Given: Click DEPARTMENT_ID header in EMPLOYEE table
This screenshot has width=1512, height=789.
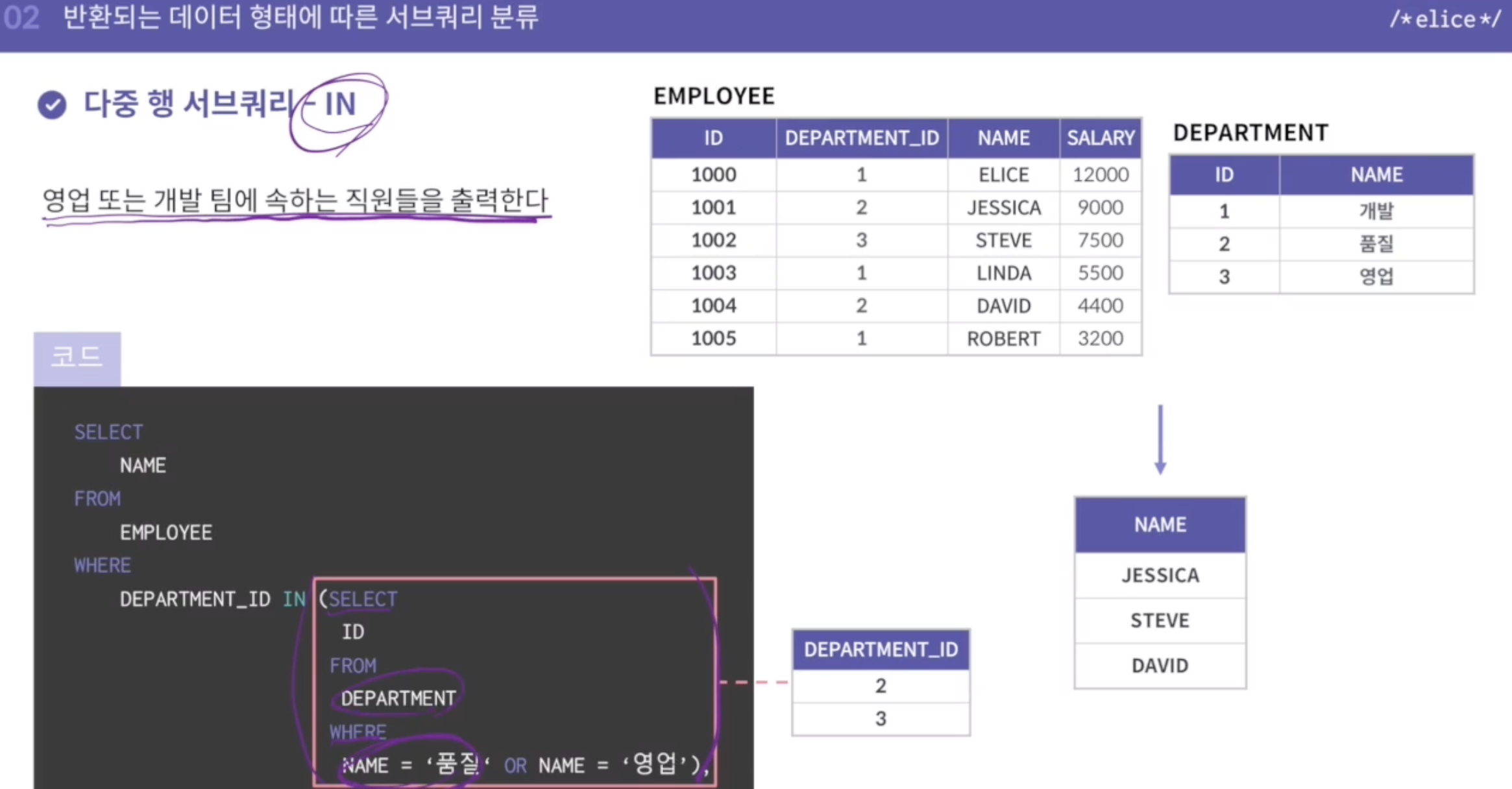Looking at the screenshot, I should pyautogui.click(x=862, y=138).
